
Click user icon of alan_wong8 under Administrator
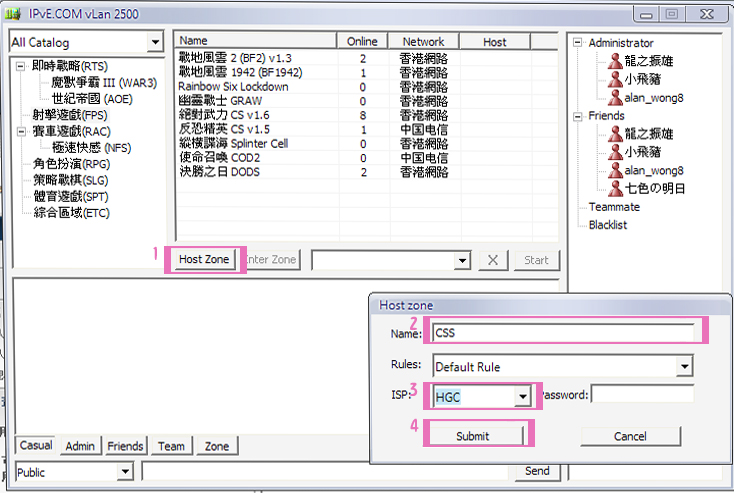(615, 97)
